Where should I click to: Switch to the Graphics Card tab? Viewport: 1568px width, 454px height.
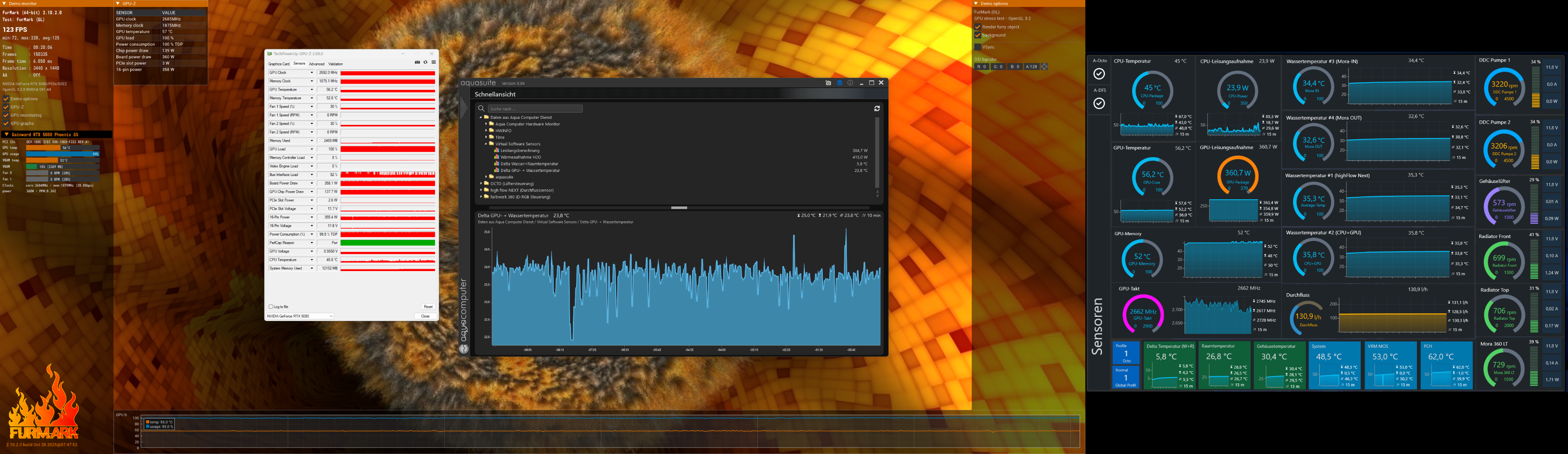coord(279,64)
